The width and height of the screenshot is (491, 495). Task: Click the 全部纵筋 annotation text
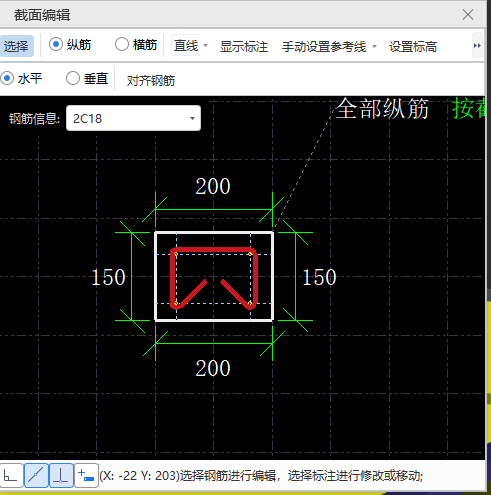tap(382, 109)
